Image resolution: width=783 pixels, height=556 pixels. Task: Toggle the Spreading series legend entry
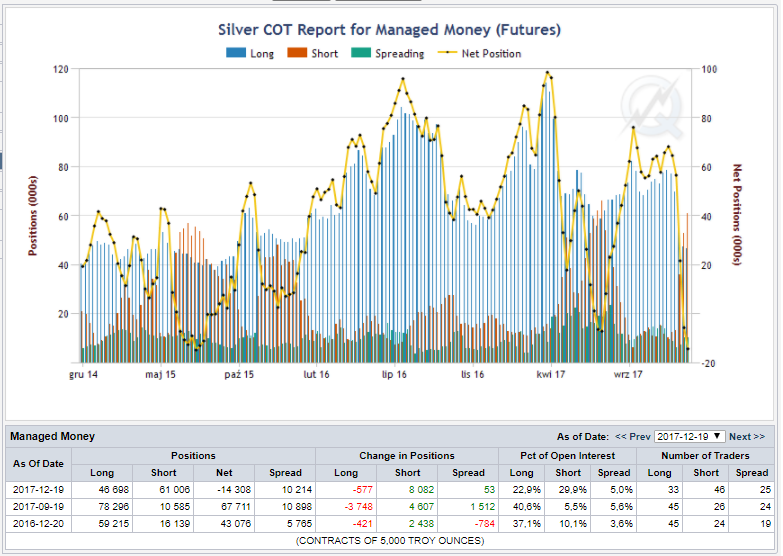tap(388, 53)
